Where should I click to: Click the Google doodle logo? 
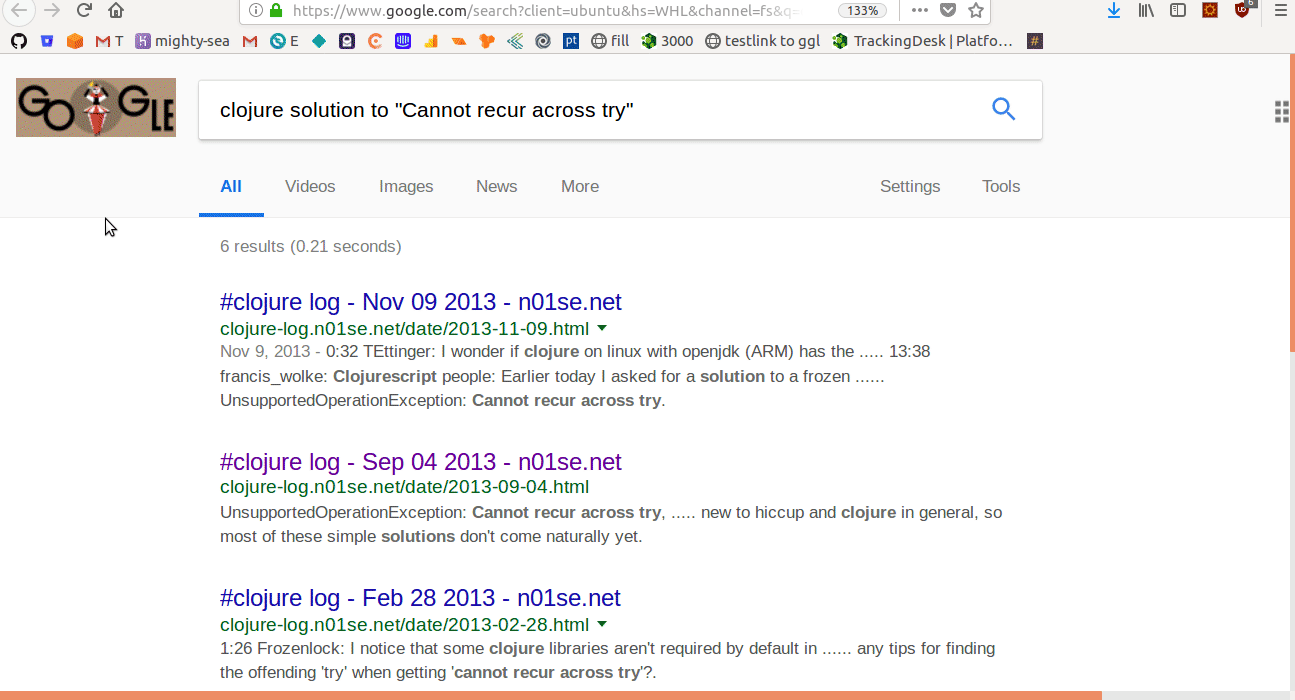point(96,107)
